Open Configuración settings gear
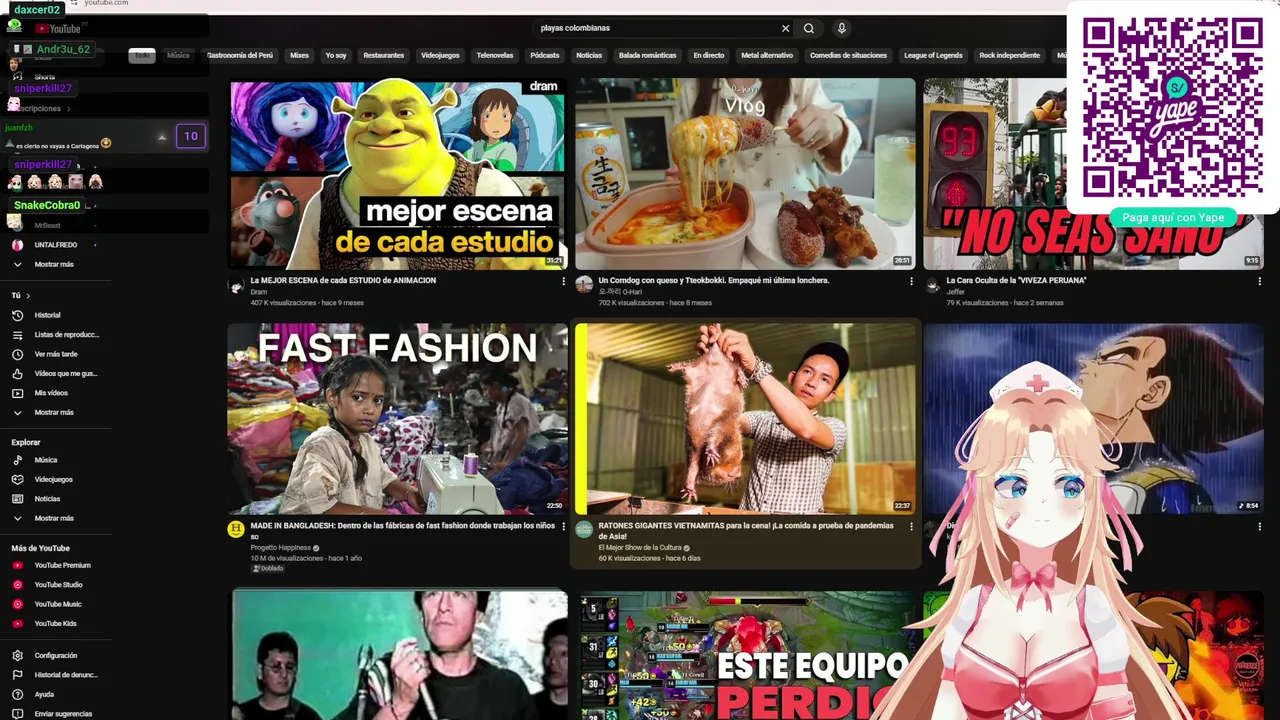Image resolution: width=1280 pixels, height=720 pixels. point(44,655)
